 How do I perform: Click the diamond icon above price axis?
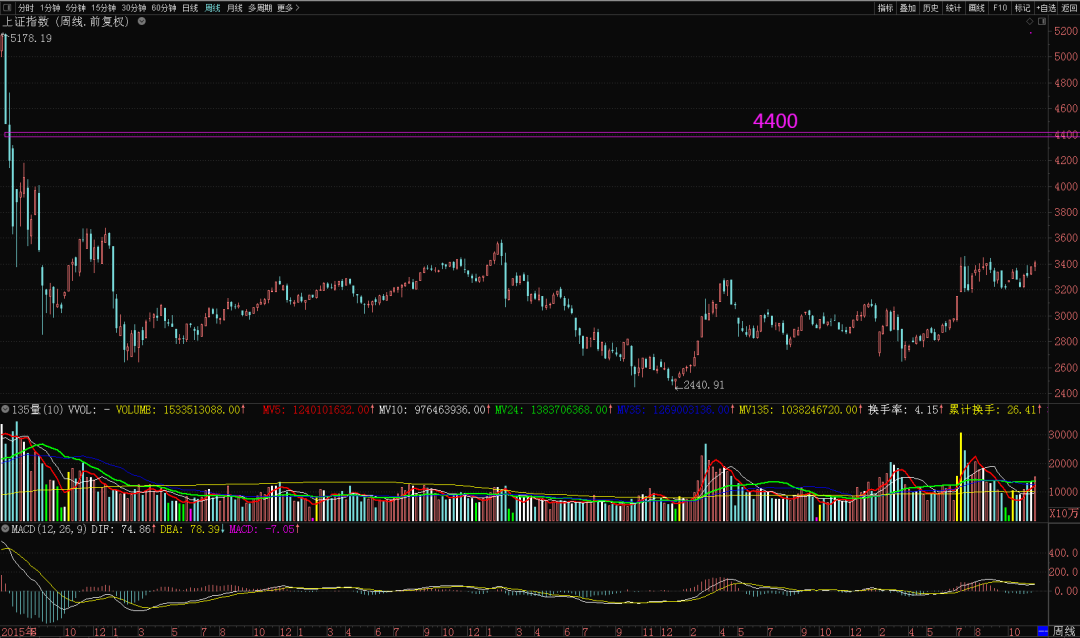[1030, 21]
